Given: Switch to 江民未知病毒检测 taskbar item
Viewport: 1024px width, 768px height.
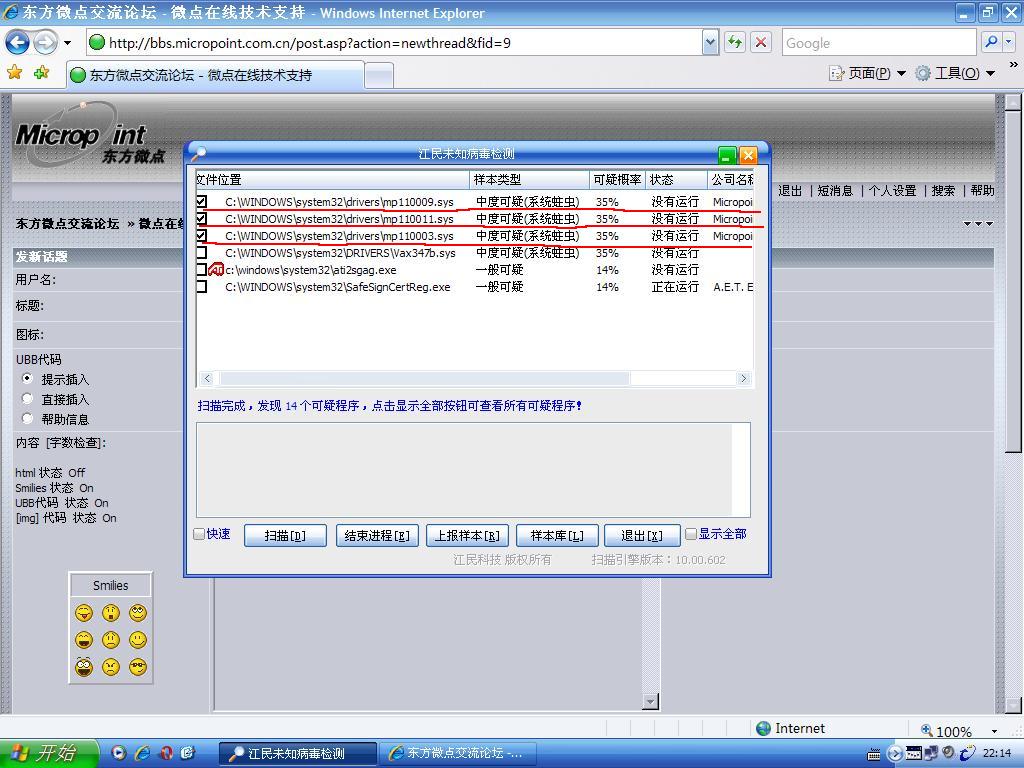Looking at the screenshot, I should (x=298, y=754).
